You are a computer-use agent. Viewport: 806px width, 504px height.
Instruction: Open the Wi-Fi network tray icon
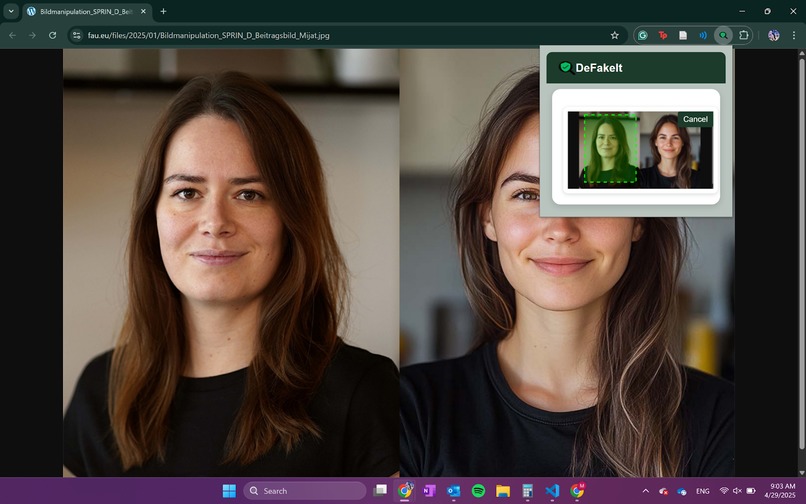[x=724, y=491]
